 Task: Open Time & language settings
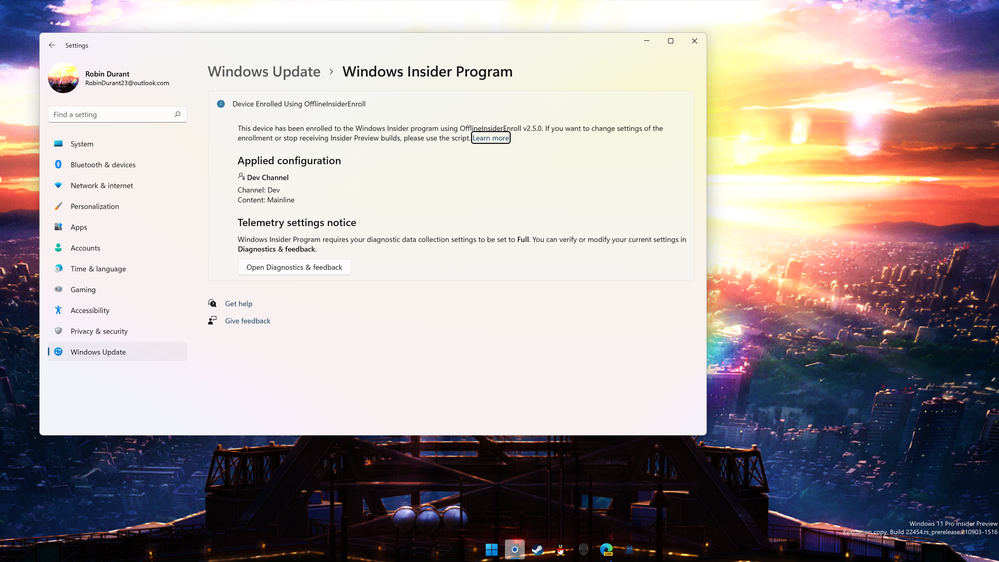pos(117,269)
